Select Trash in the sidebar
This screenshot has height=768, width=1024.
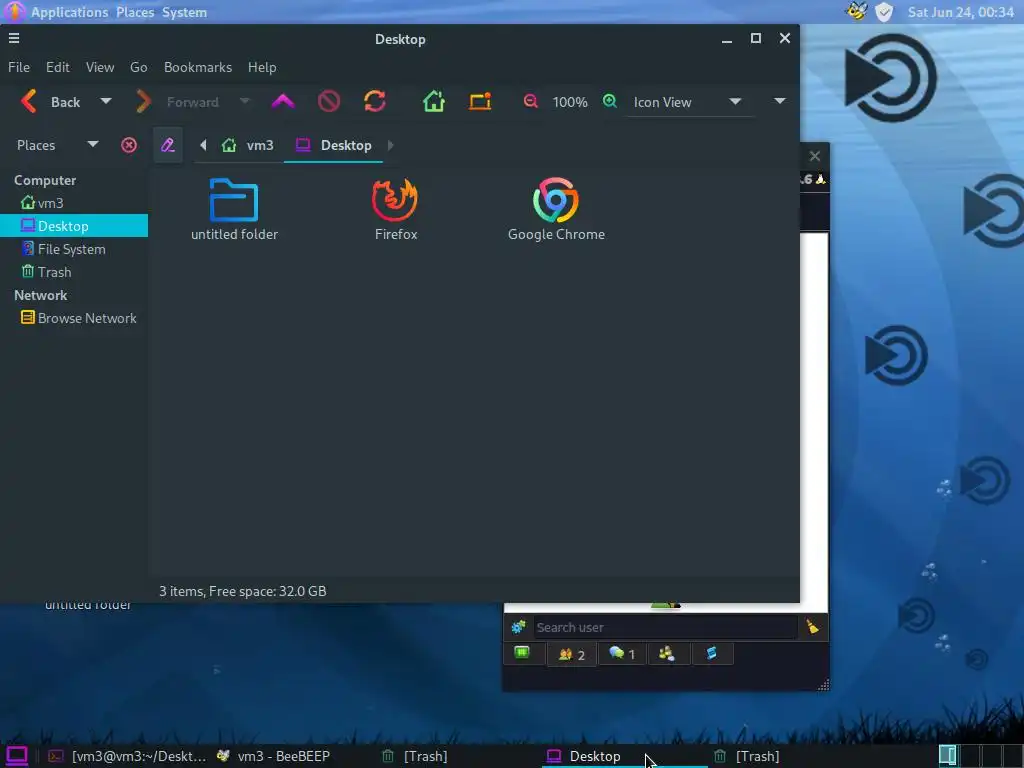click(74, 272)
